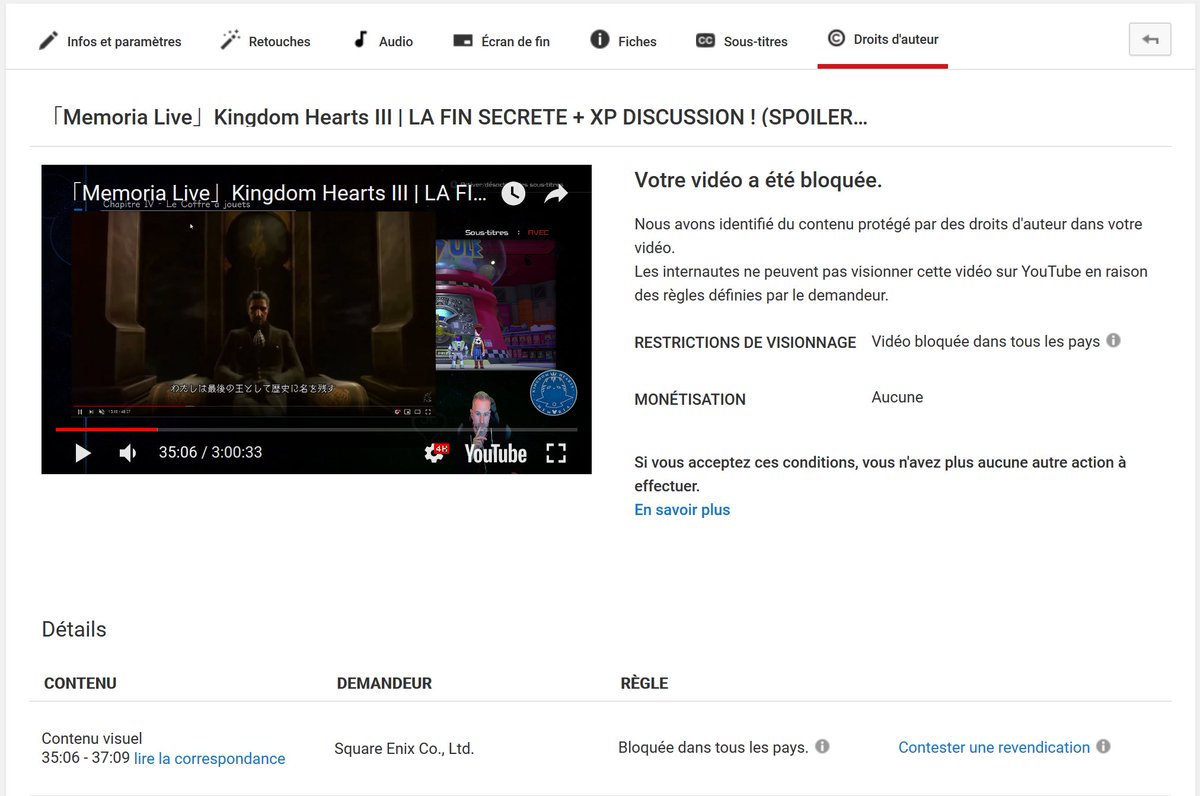Seek on the red video progress bar
Screen dimensions: 1200x796
click(316, 429)
